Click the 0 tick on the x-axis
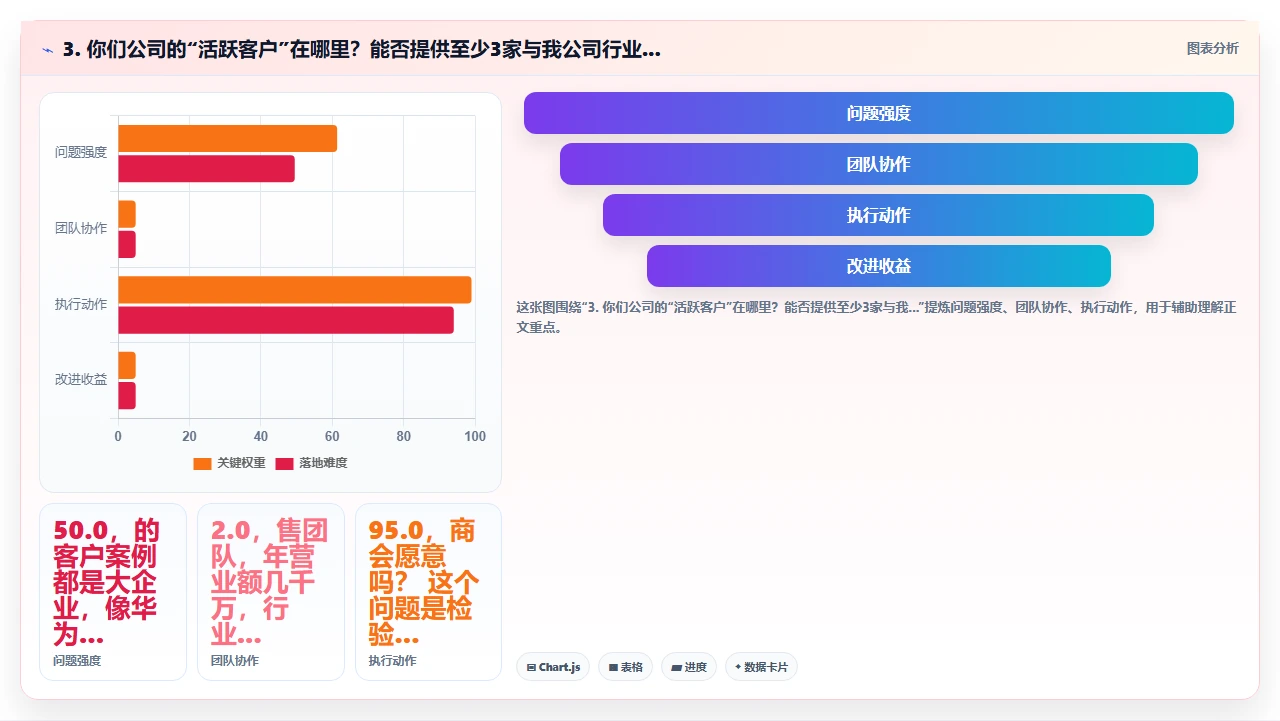The image size is (1280, 721). (118, 436)
